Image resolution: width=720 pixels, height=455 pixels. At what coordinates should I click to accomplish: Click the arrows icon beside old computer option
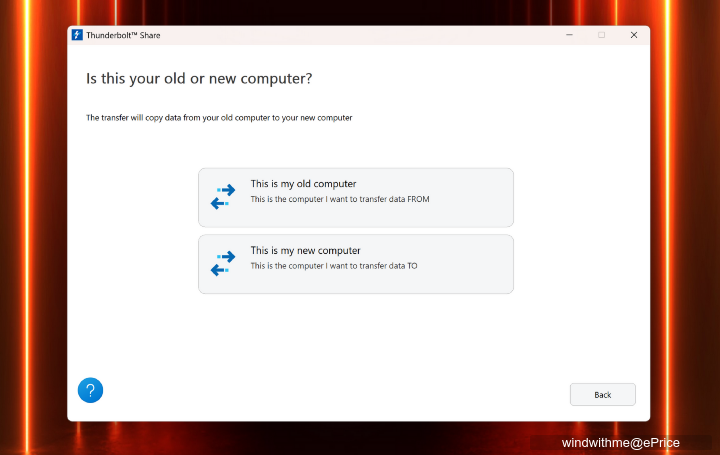pyautogui.click(x=223, y=197)
